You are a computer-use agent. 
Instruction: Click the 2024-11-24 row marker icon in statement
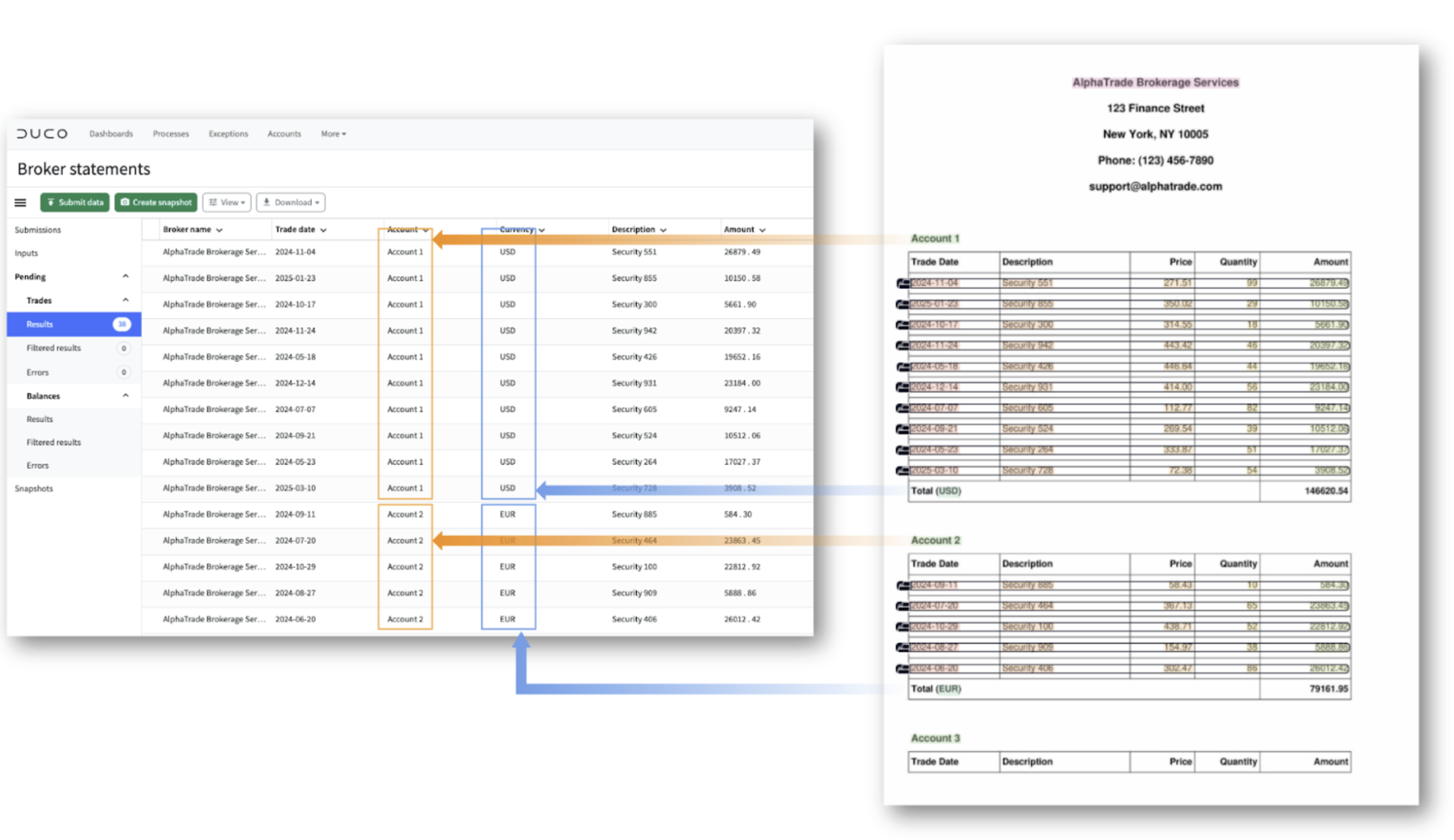click(903, 346)
